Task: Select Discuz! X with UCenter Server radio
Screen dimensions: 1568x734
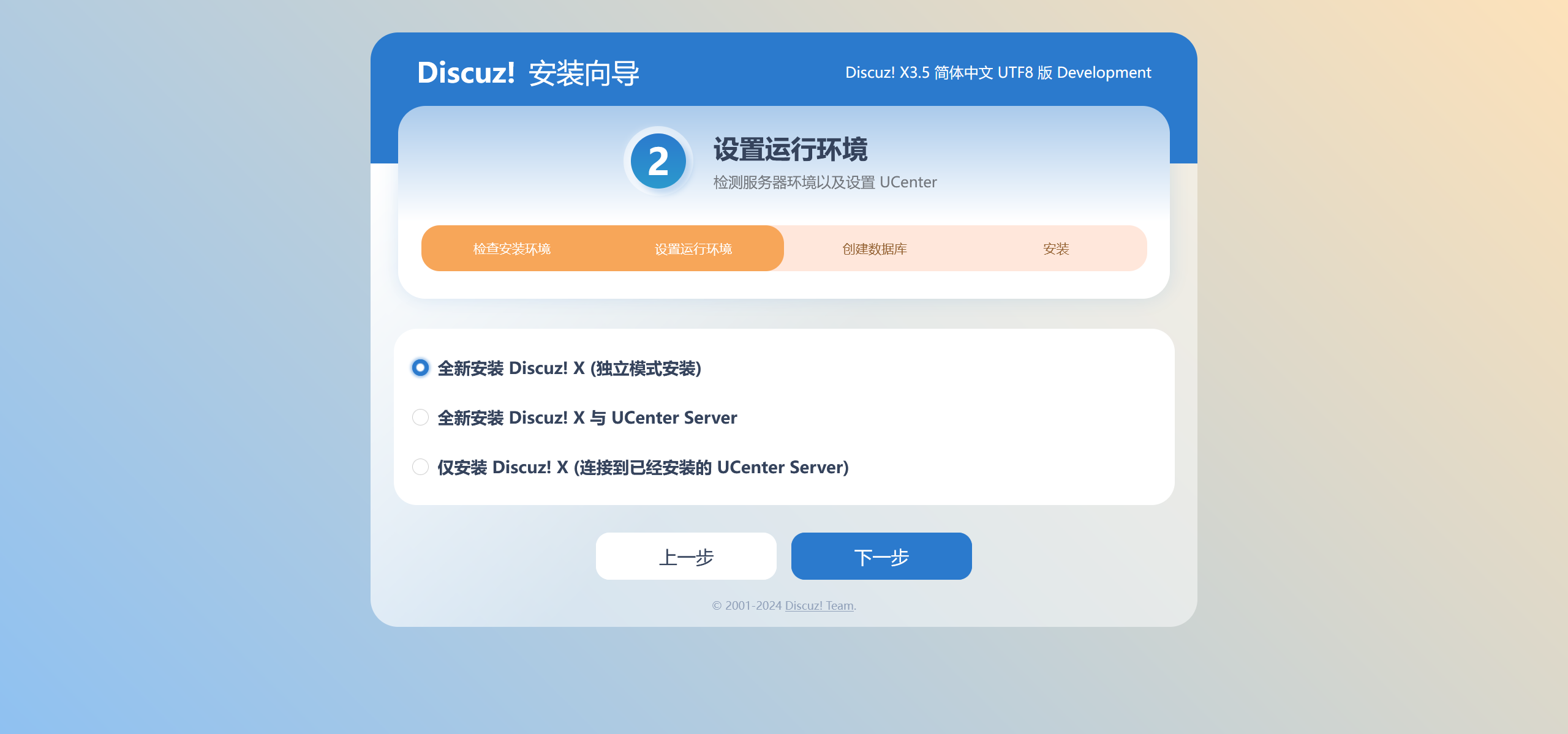Action: click(x=420, y=418)
